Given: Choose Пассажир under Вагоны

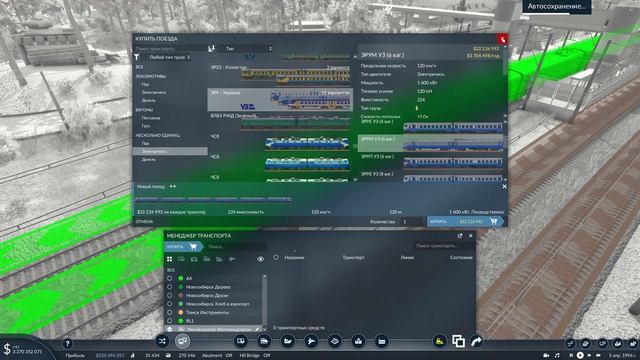Looking at the screenshot, I should (151, 118).
